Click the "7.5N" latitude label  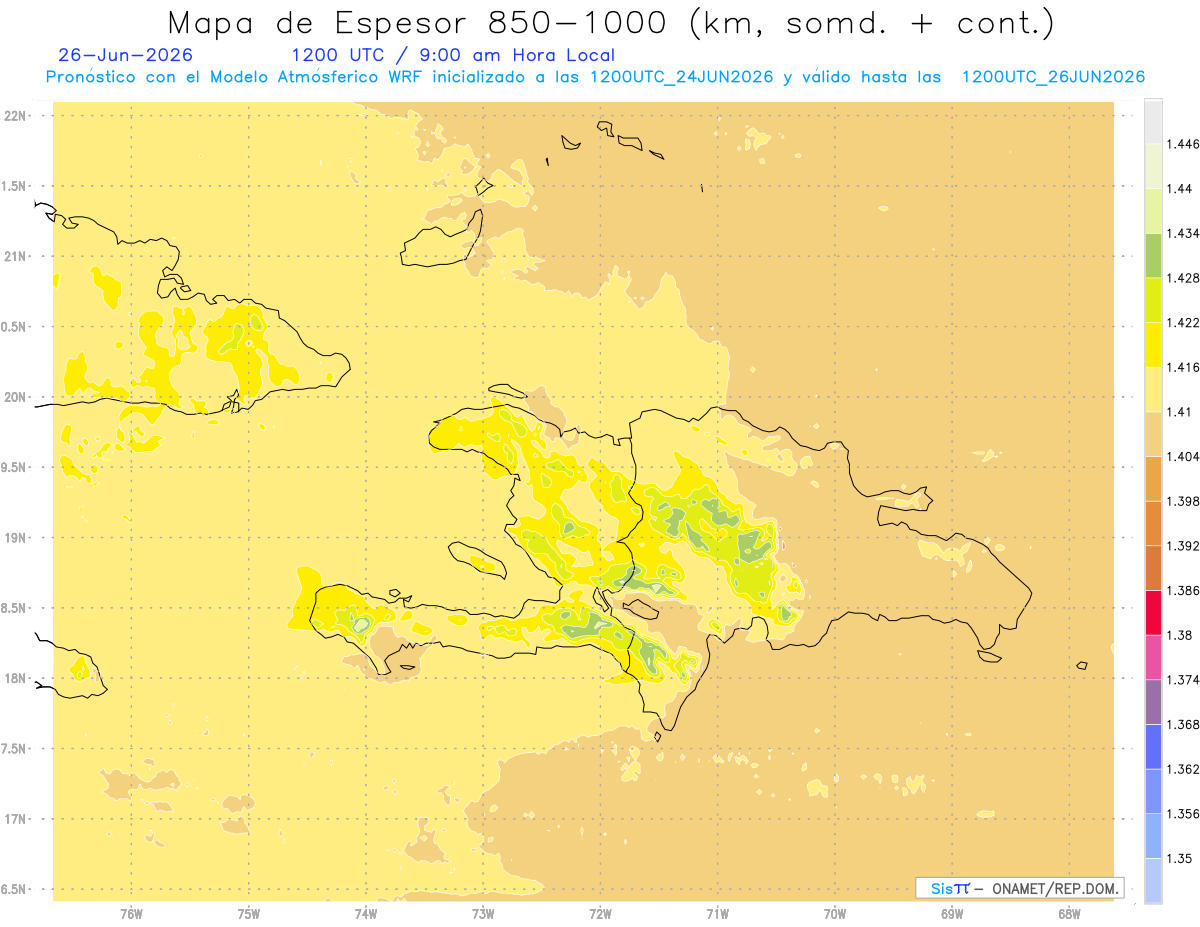pyautogui.click(x=15, y=748)
